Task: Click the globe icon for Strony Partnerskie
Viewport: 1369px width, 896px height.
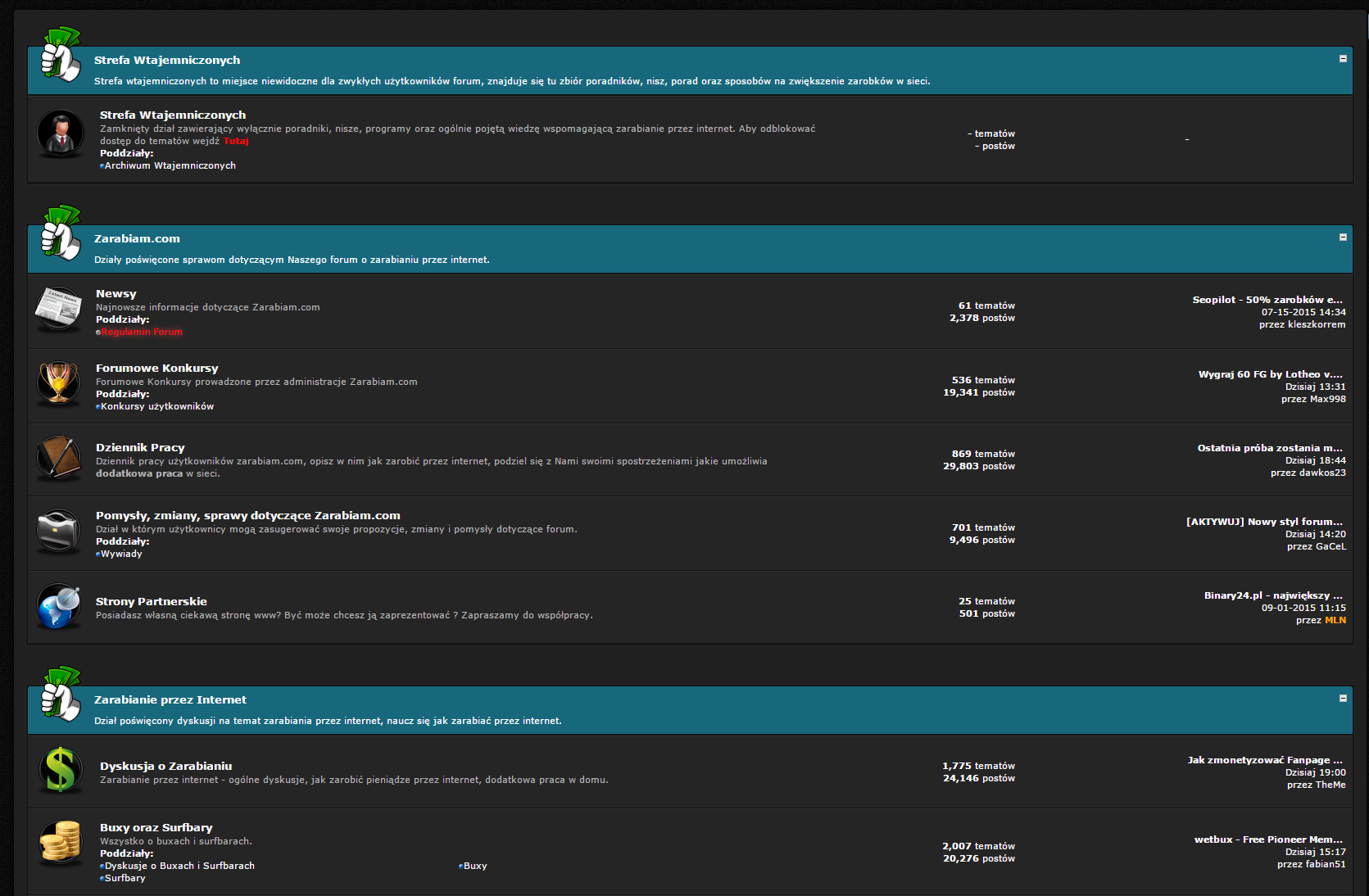Action: tap(58, 606)
